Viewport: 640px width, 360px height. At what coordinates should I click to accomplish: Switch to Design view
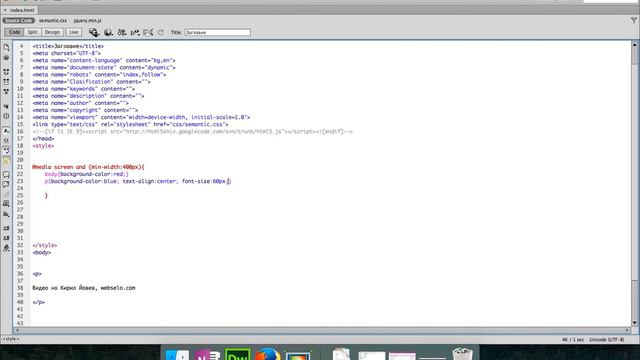[52, 32]
